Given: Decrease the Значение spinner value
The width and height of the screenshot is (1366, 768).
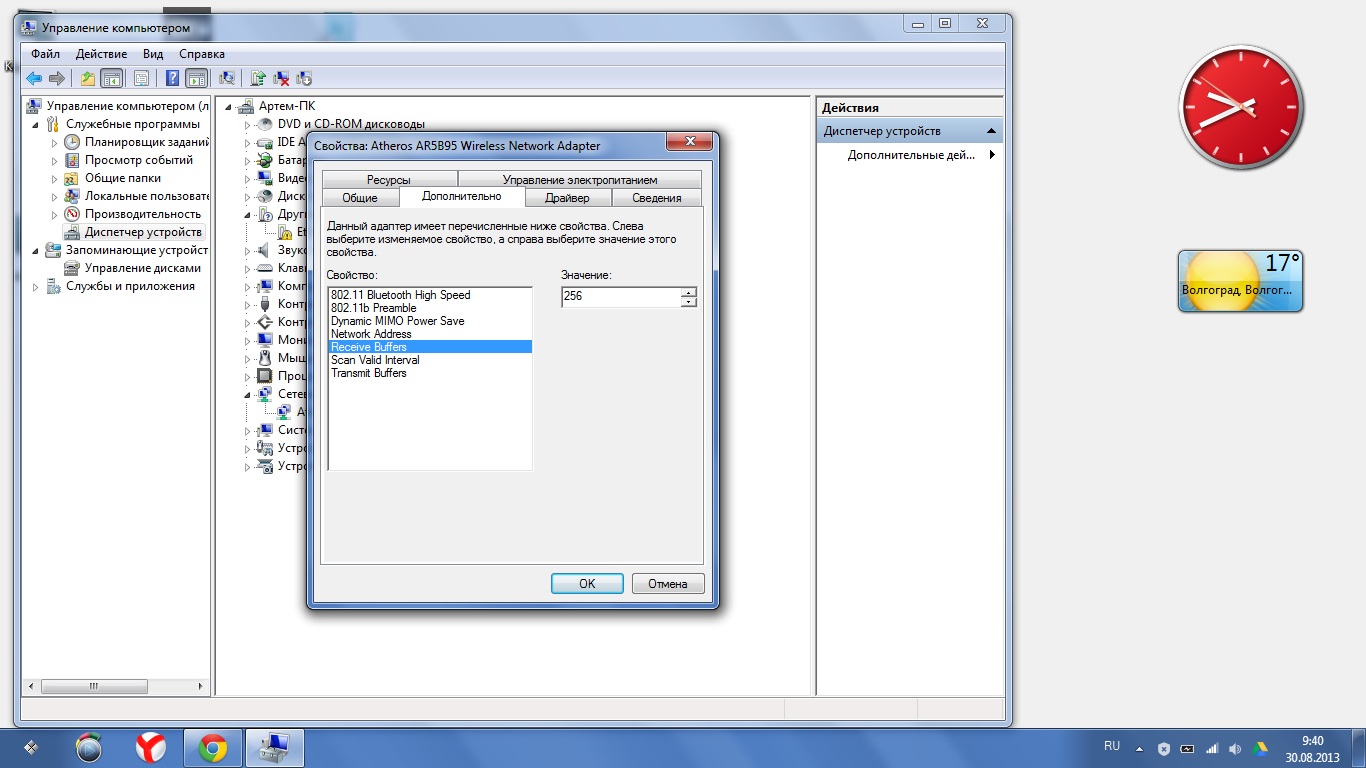Looking at the screenshot, I should (688, 302).
